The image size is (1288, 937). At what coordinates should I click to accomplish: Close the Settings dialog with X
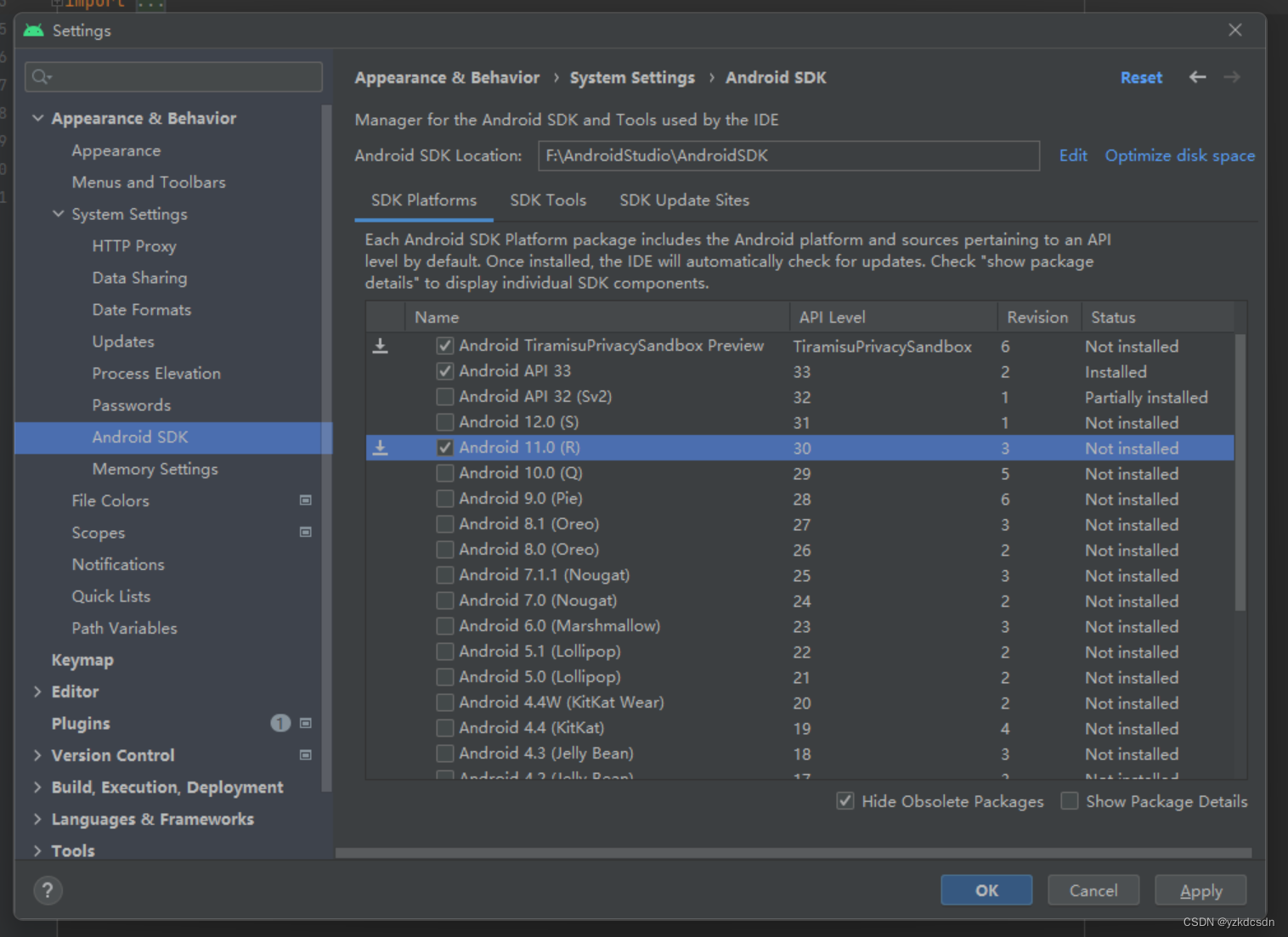click(1235, 30)
